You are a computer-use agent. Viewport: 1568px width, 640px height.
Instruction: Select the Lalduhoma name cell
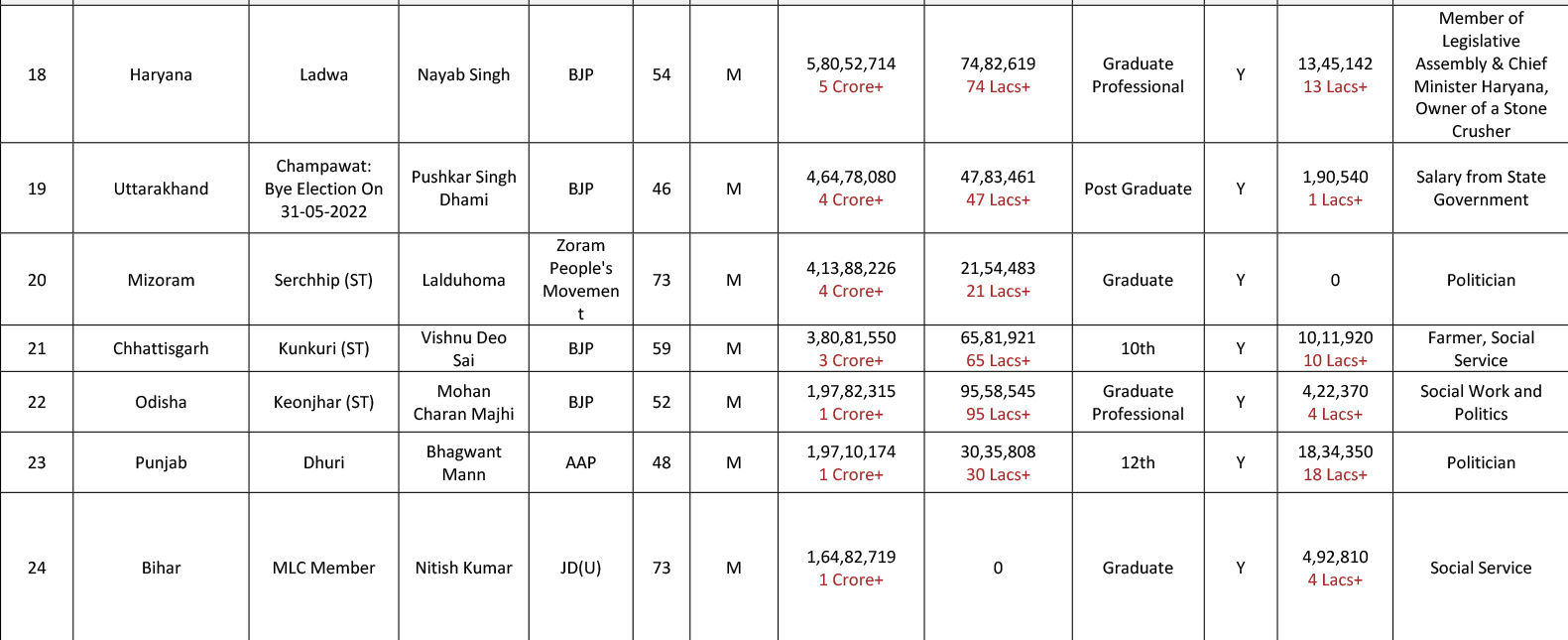click(x=463, y=280)
